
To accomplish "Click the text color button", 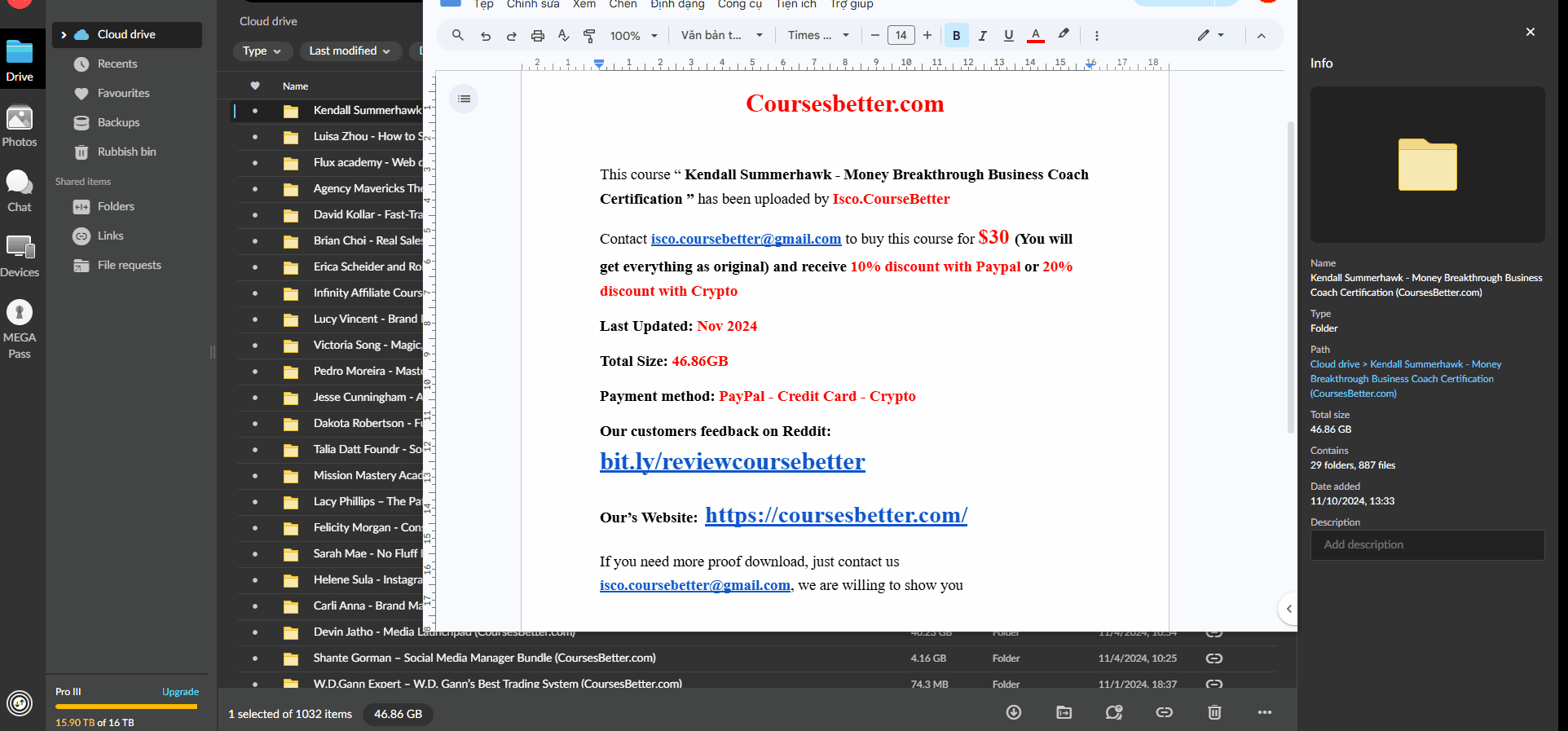I will (x=1035, y=36).
